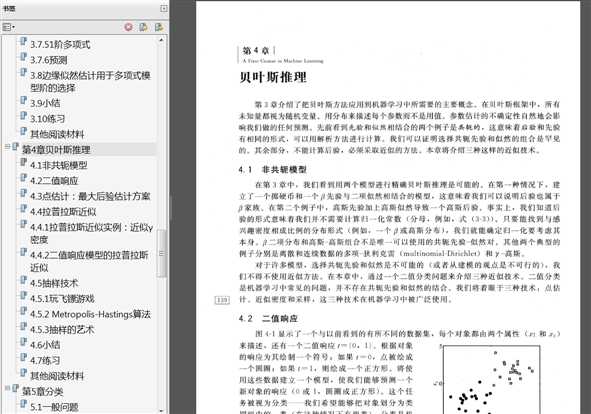Collapse the bookmarks panel via top-right button
The height and width of the screenshot is (414, 591).
click(164, 8)
